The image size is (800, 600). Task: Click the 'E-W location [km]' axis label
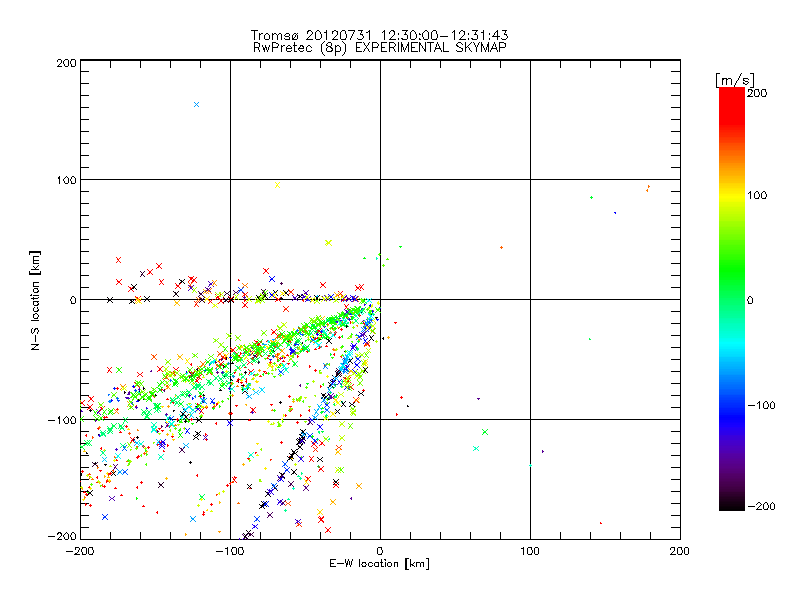[x=379, y=564]
